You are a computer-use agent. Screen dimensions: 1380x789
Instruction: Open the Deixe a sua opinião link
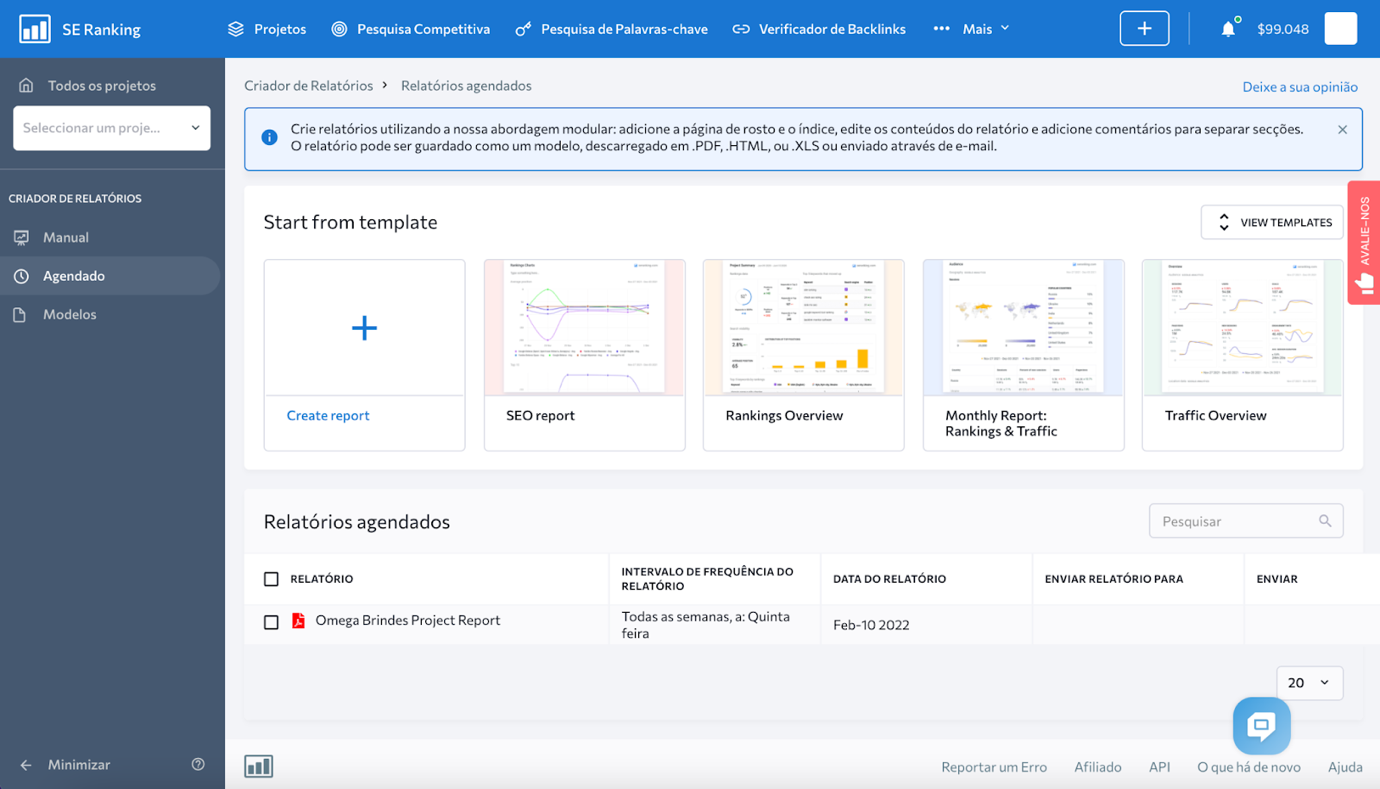click(1300, 87)
